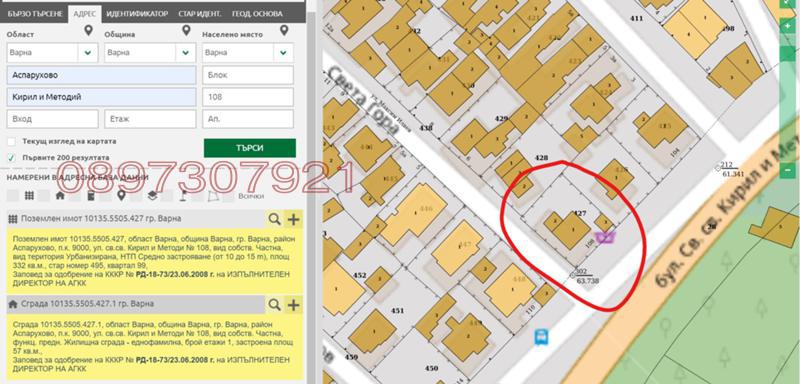The image size is (800, 384).
Task: Tick the checkbox left of the address pin icon
Action: pos(106,195)
